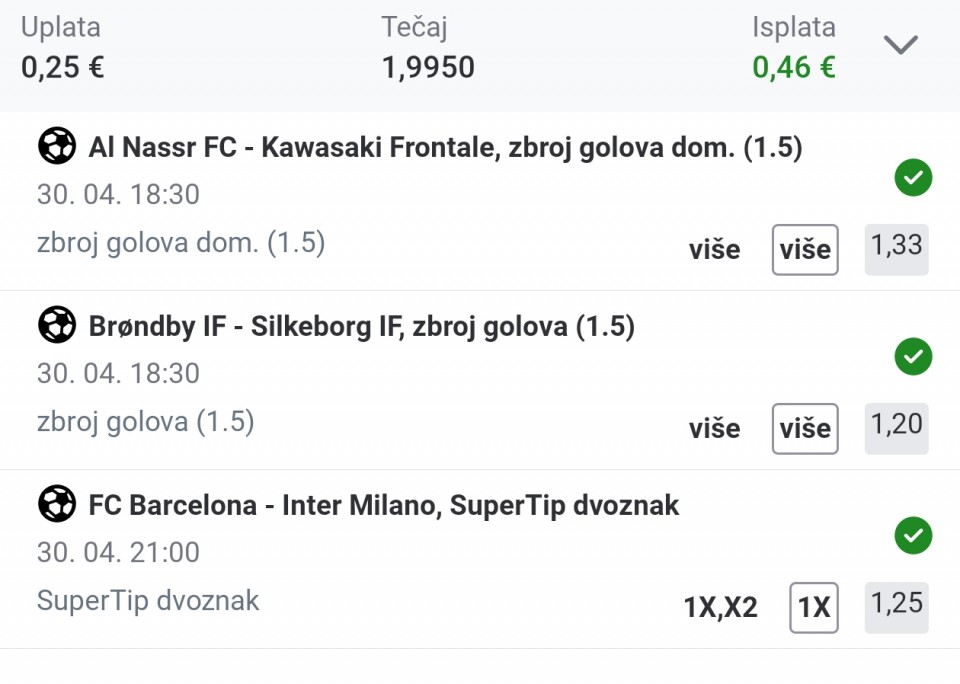This screenshot has height=684, width=960.
Task: Click the Tečaj value 1,9950
Action: click(x=428, y=67)
